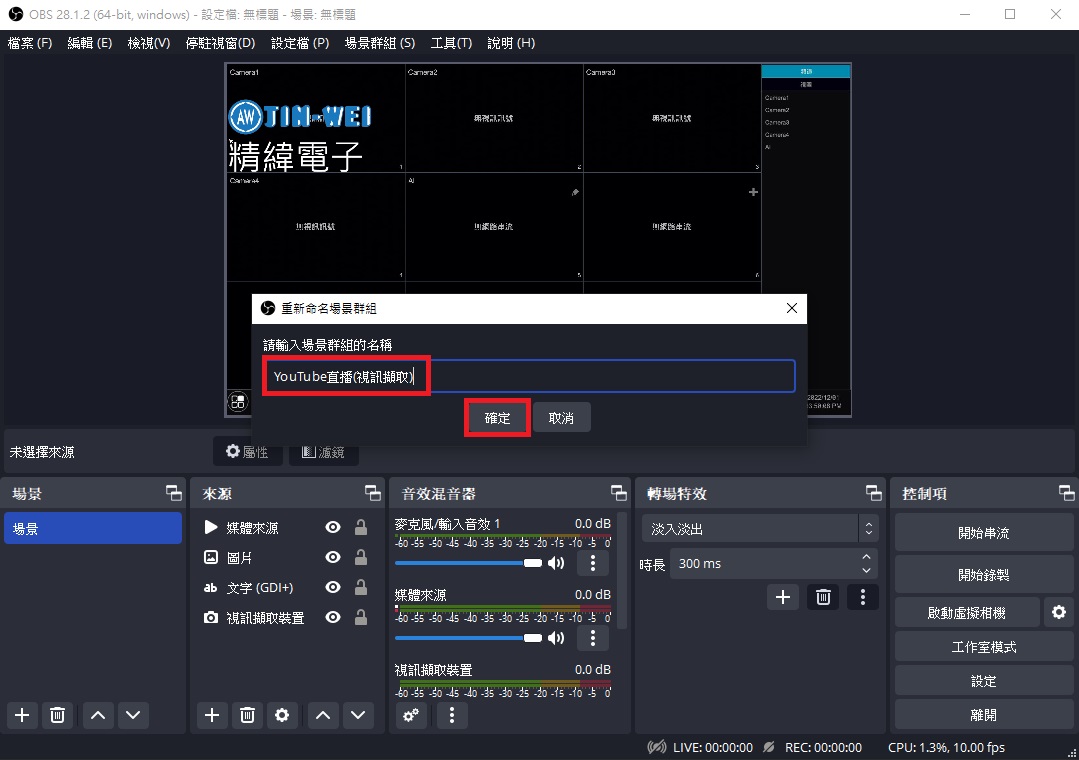Toggle visibility of 圖片 source

click(333, 557)
